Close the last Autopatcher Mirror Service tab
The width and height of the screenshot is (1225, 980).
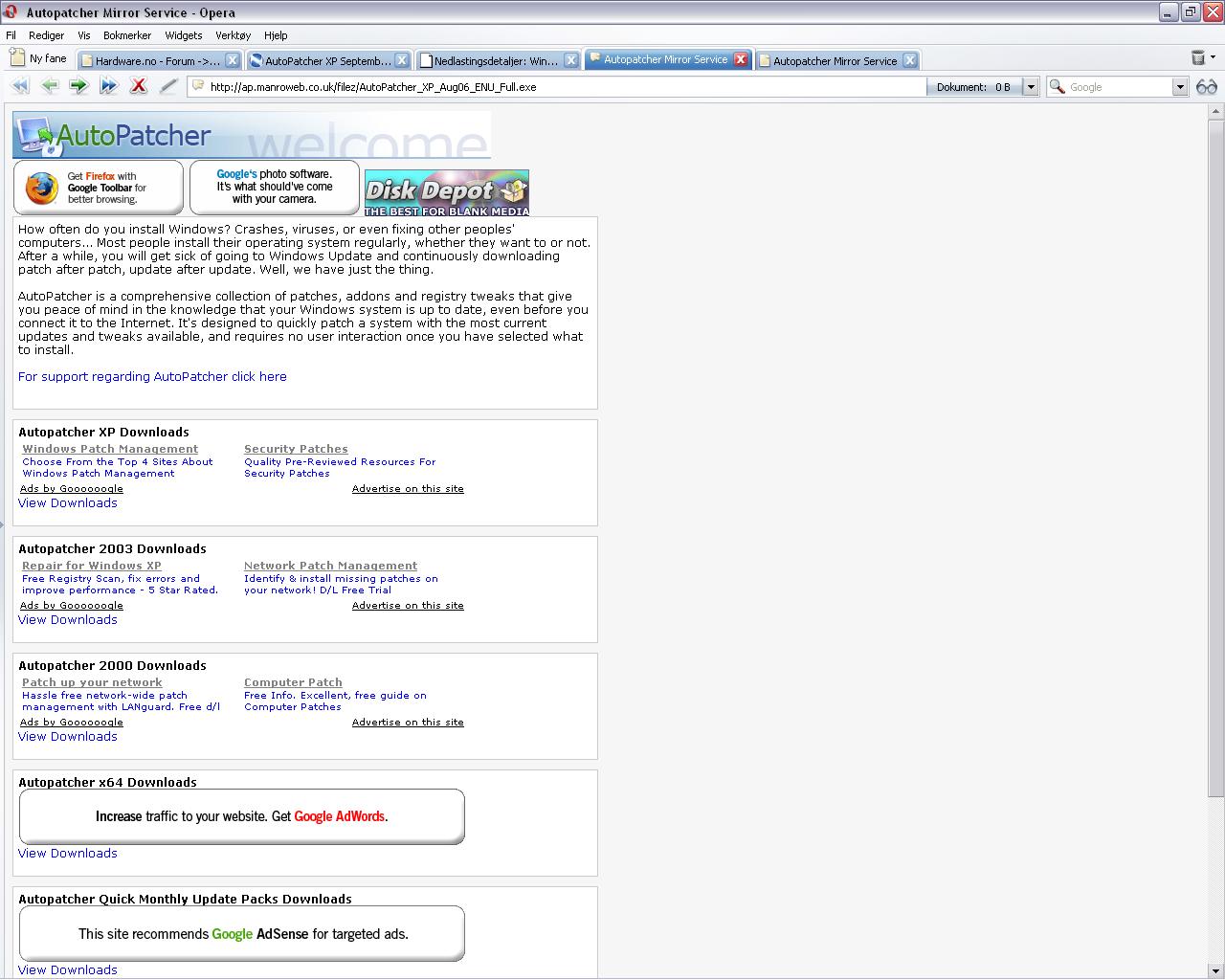910,60
